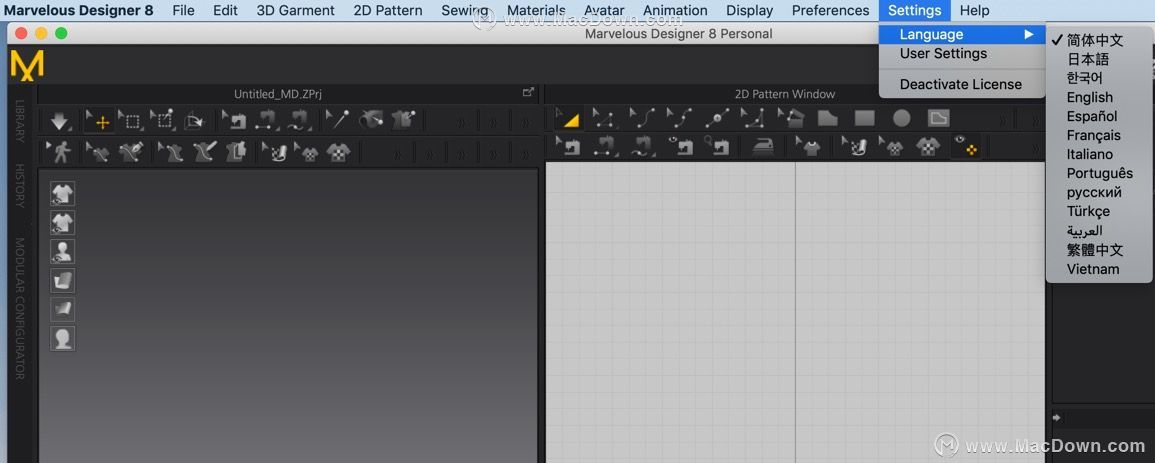
Task: Open the Materials menu
Action: pos(536,10)
